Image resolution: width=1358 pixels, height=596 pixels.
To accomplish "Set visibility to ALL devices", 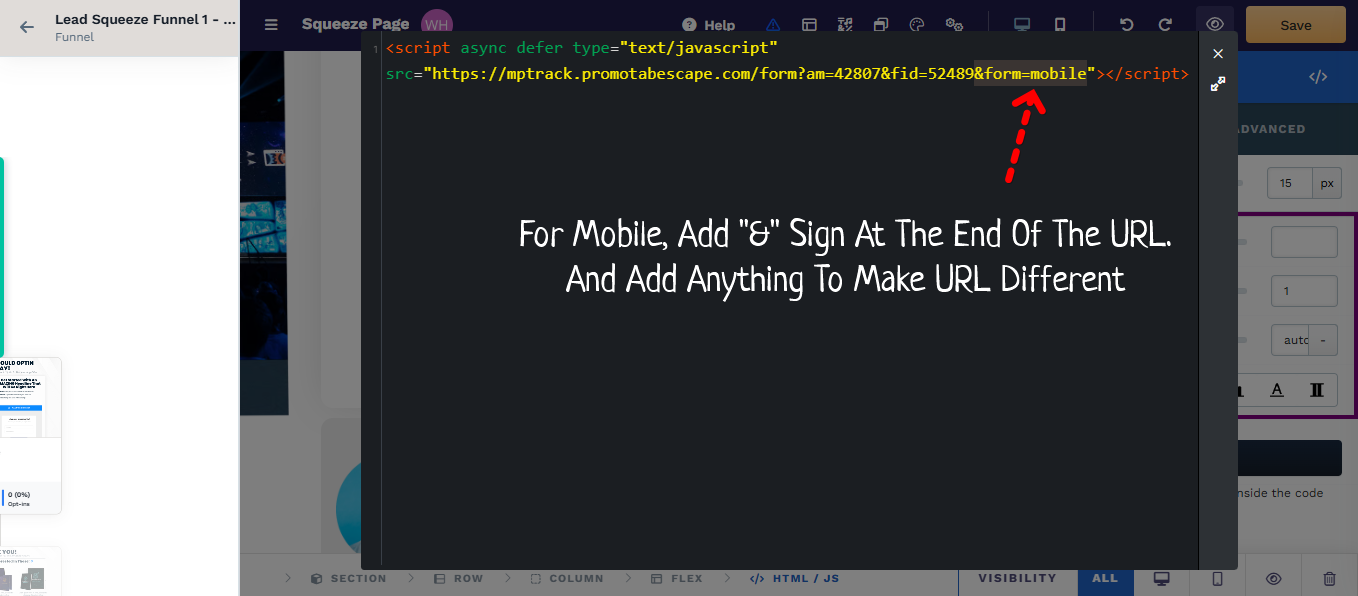I will click(1105, 578).
